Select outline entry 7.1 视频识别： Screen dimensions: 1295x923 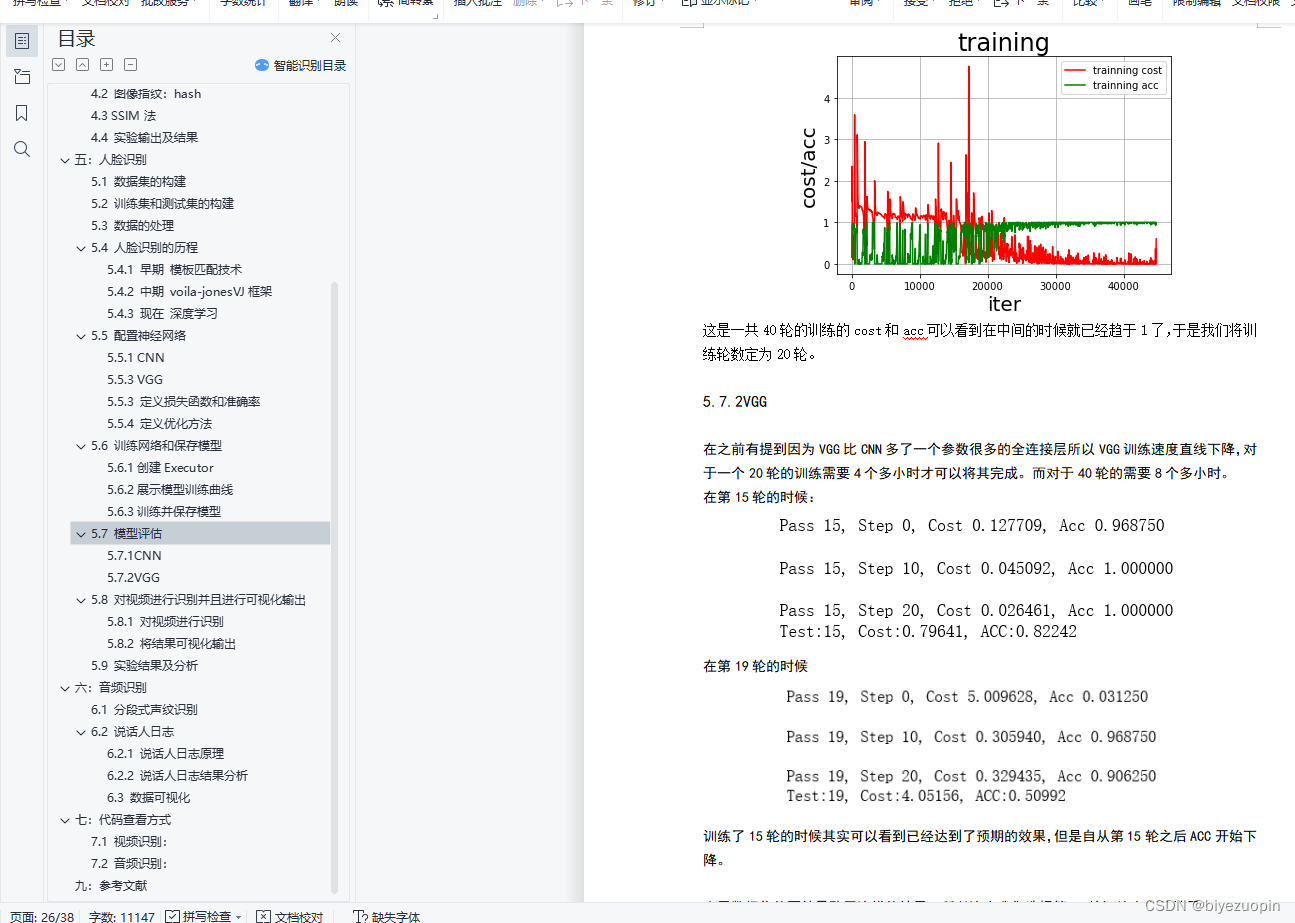129,842
